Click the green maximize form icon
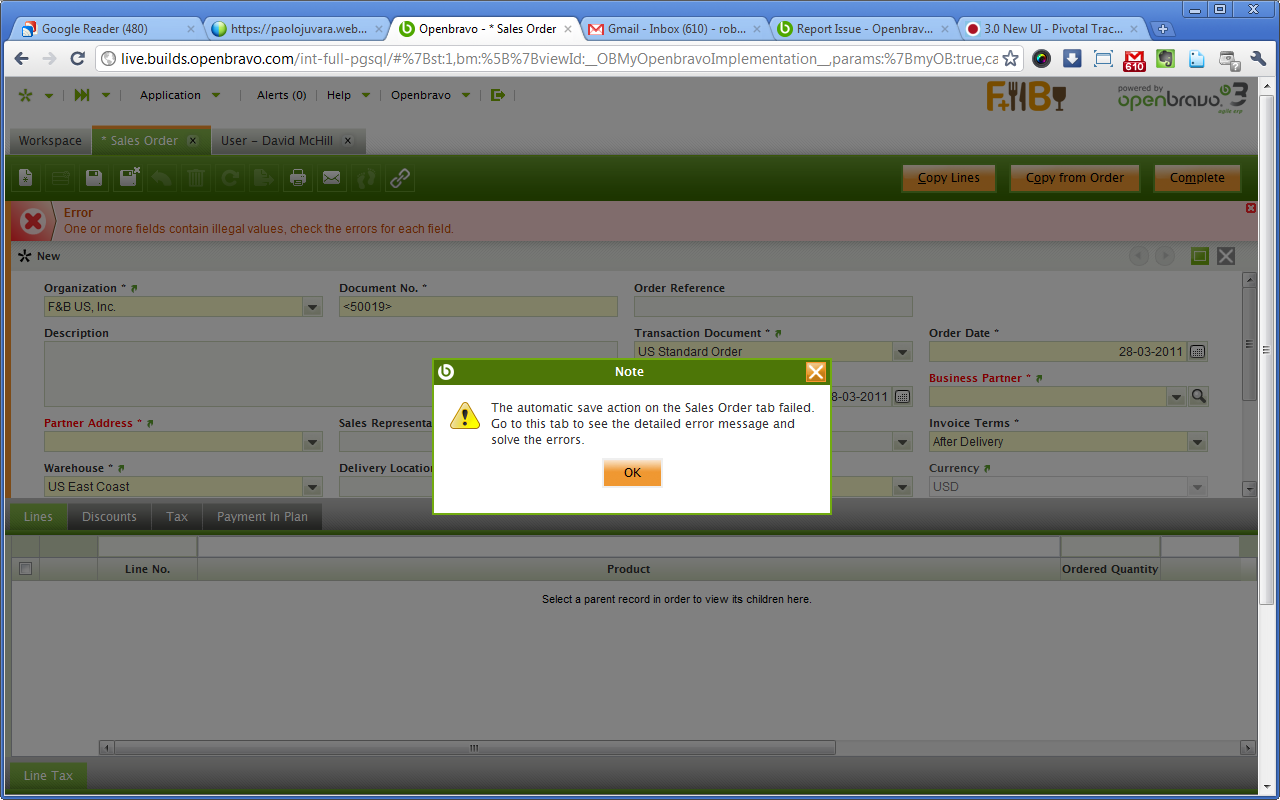The width and height of the screenshot is (1280, 800). (1200, 256)
